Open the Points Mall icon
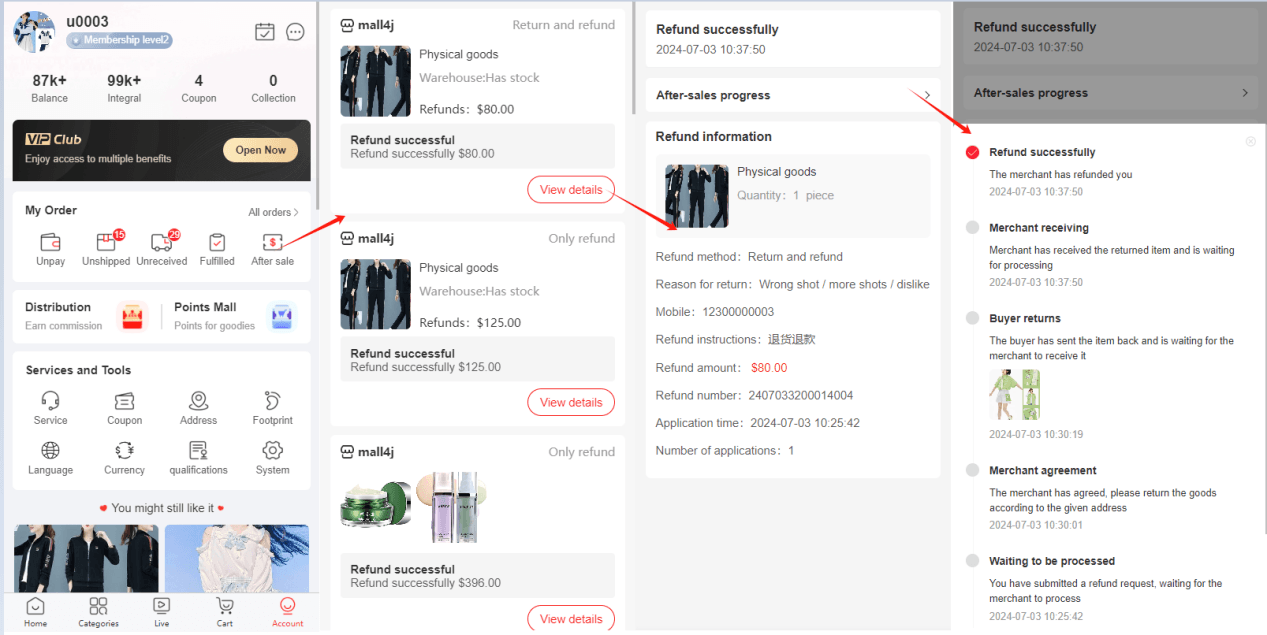The image size is (1267, 635). click(x=282, y=317)
